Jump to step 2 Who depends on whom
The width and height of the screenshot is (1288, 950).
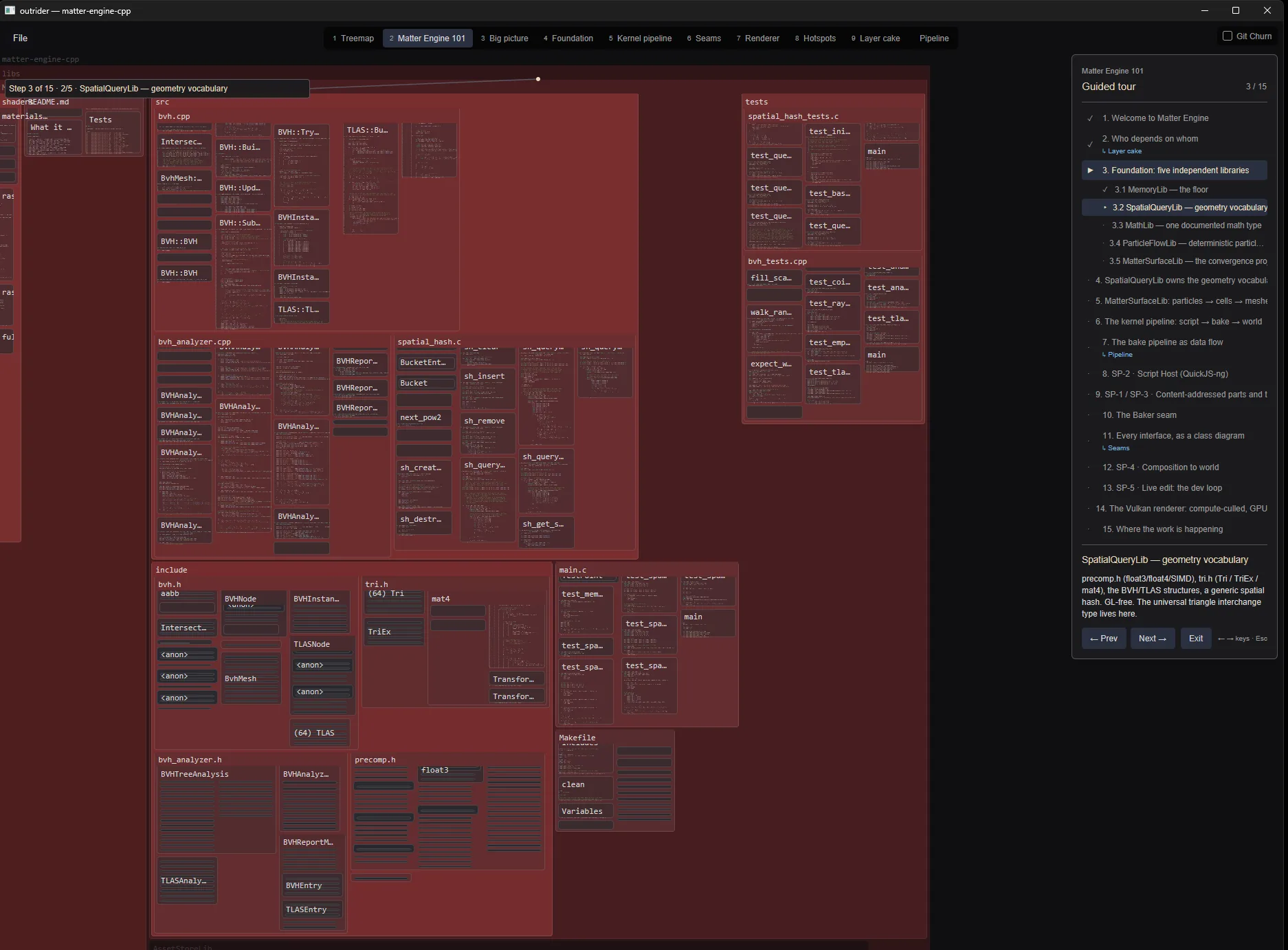tap(1174, 139)
